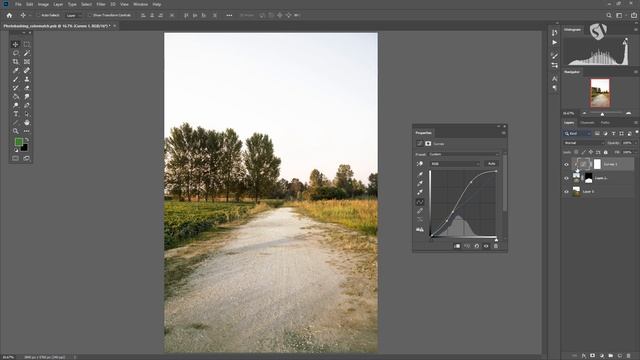This screenshot has width=640, height=360.
Task: Open the RGB channel dropdown in Curves
Action: click(x=455, y=164)
